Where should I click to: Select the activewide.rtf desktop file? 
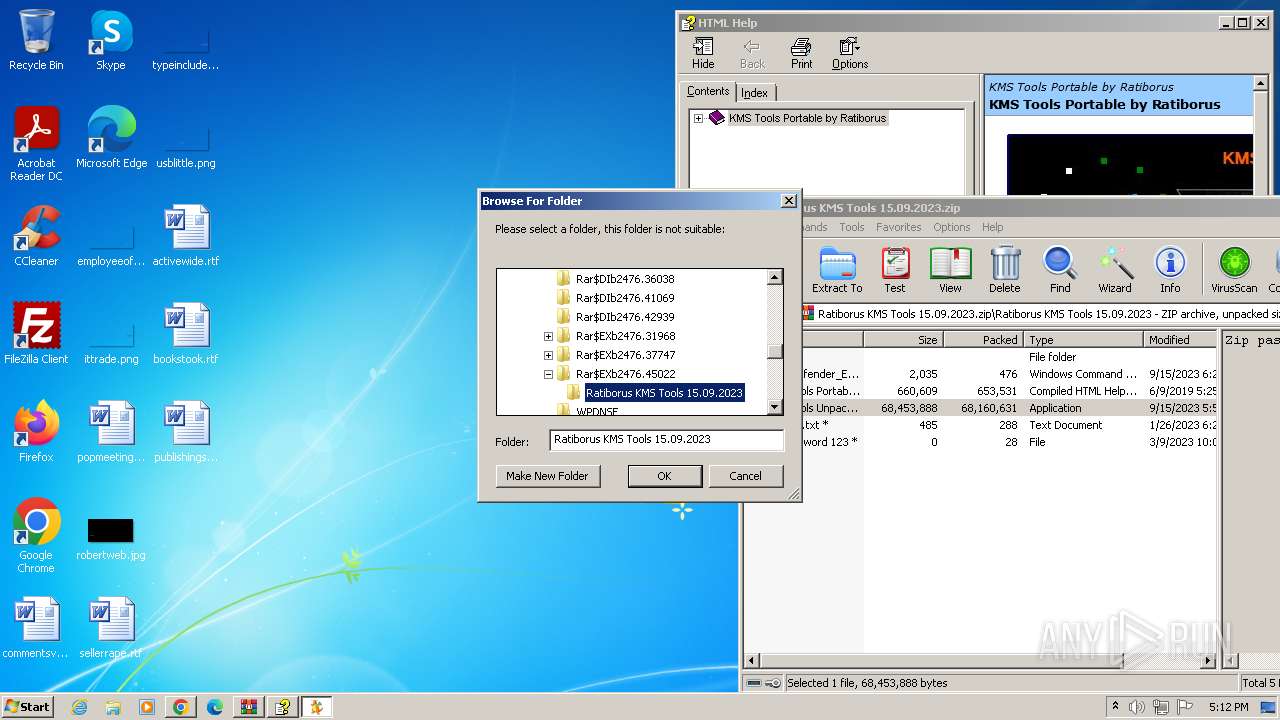tap(186, 236)
